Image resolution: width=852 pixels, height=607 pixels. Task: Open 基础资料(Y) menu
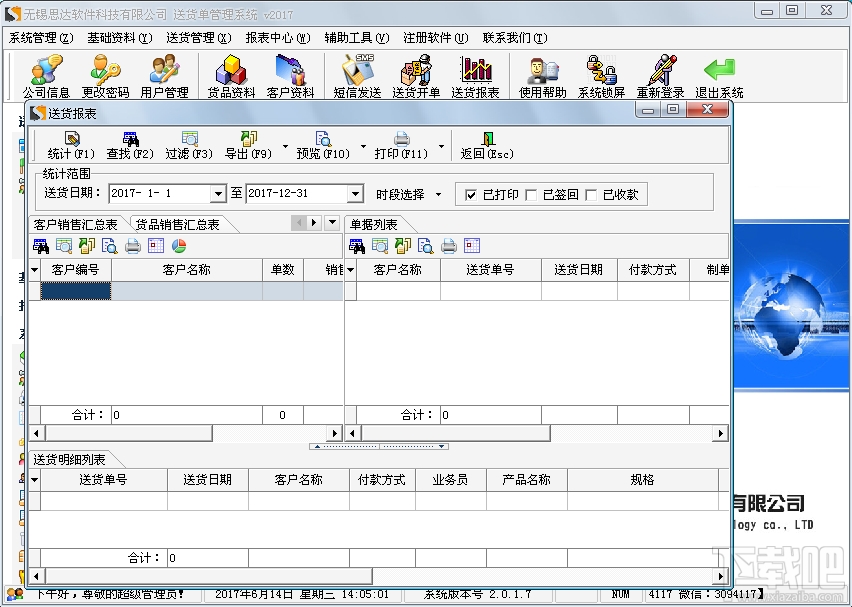[120, 38]
